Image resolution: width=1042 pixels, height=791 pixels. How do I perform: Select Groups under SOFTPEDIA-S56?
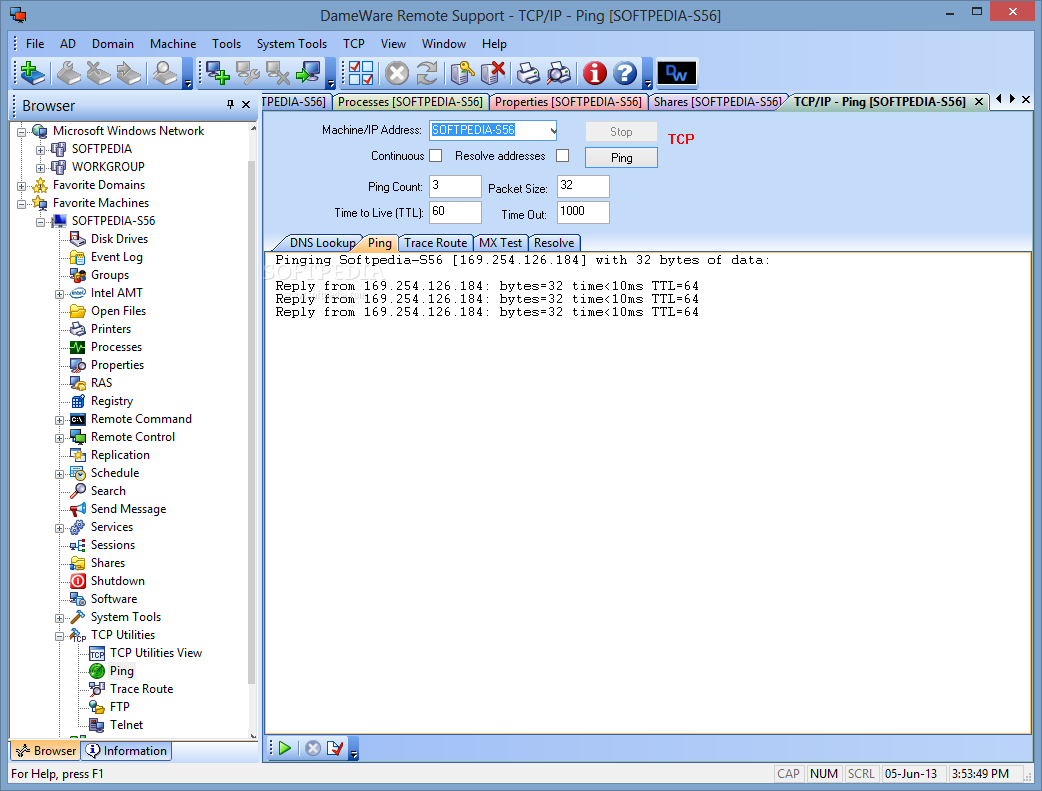tap(110, 275)
